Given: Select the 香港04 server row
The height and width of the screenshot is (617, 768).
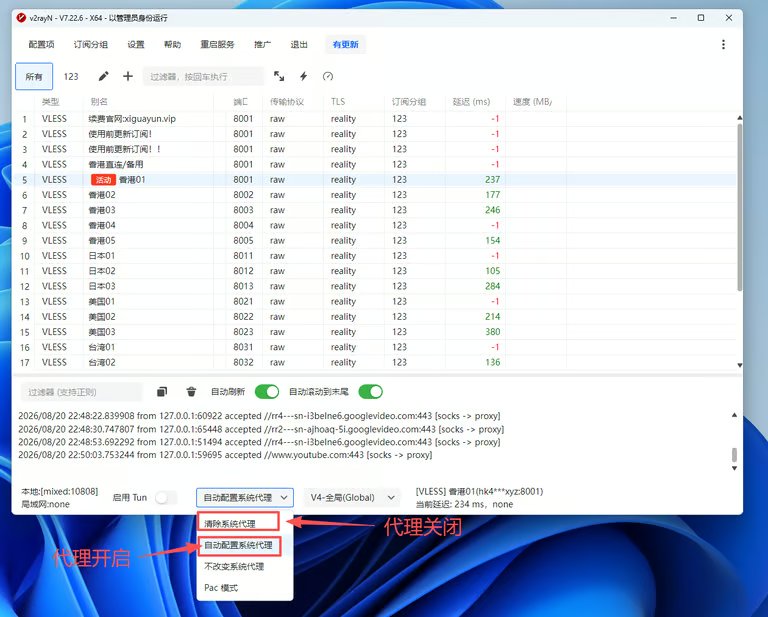Looking at the screenshot, I should coord(375,225).
